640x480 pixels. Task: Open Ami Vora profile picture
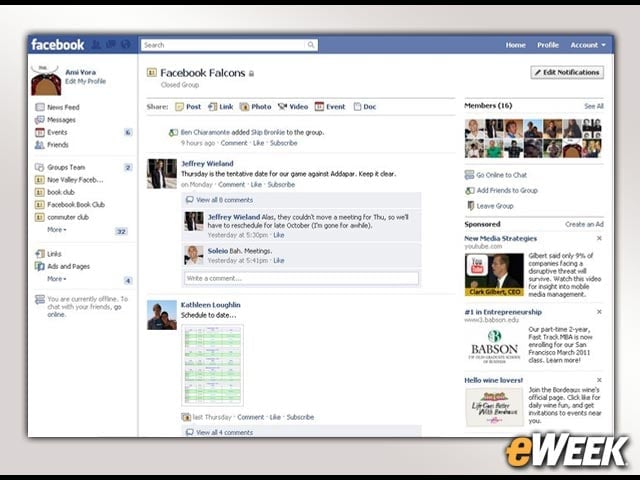click(x=46, y=80)
